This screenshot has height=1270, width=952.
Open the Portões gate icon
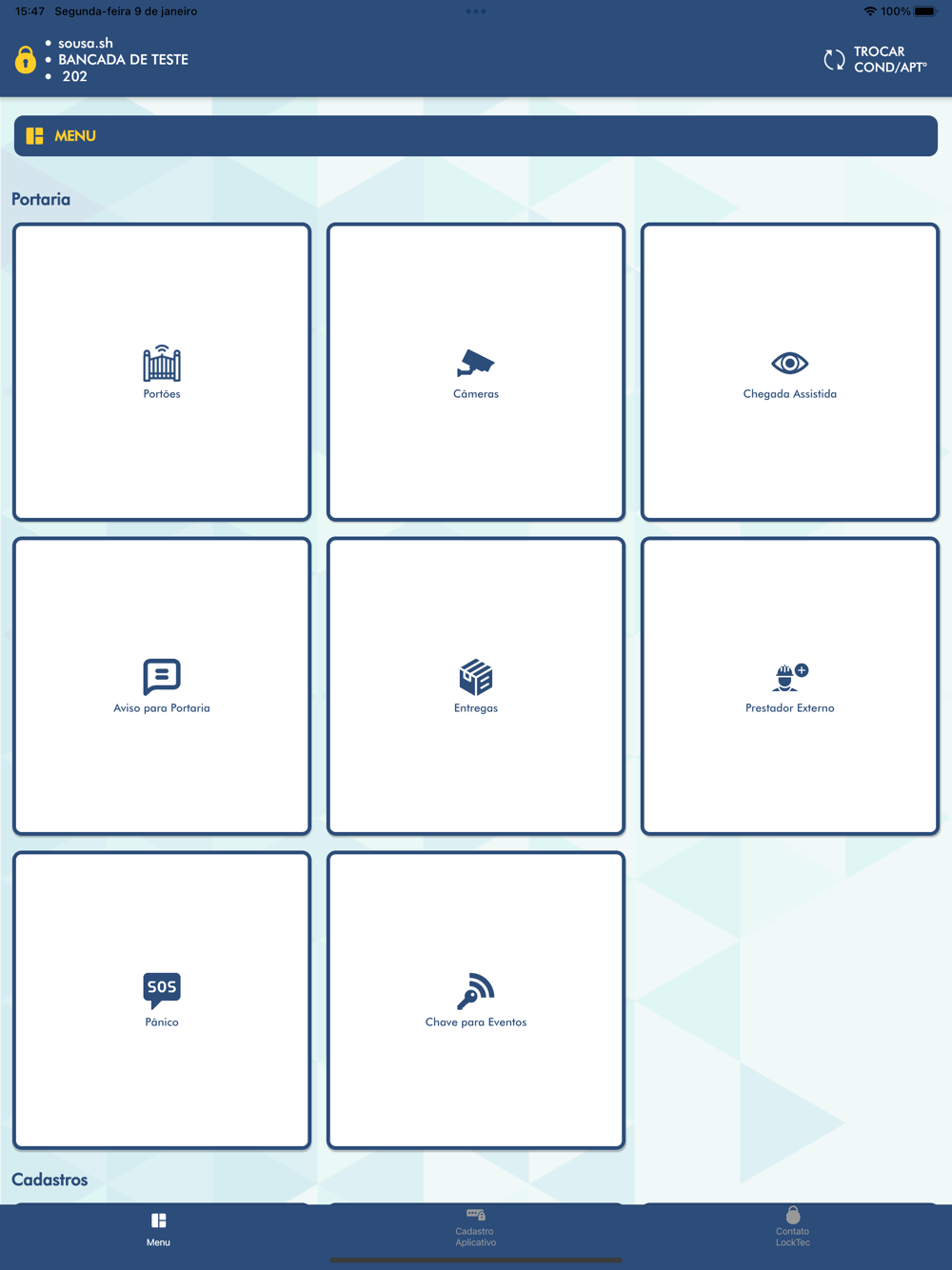162,363
